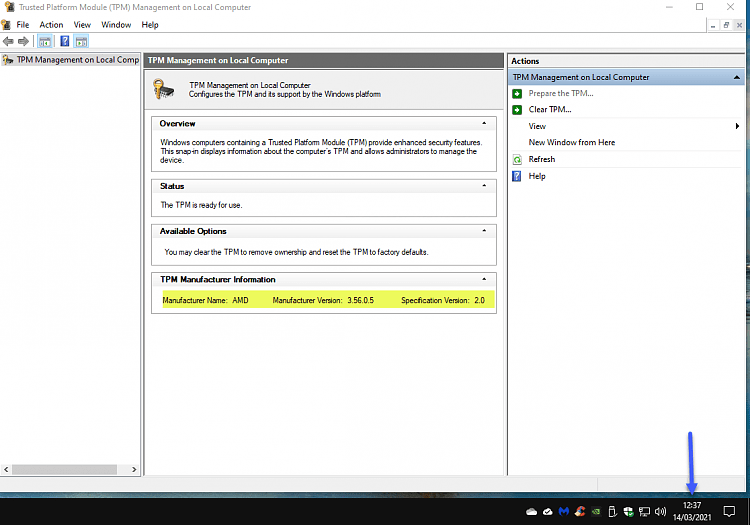Collapse the TPM Manufacturer Information section
This screenshot has width=750, height=525.
click(484, 279)
